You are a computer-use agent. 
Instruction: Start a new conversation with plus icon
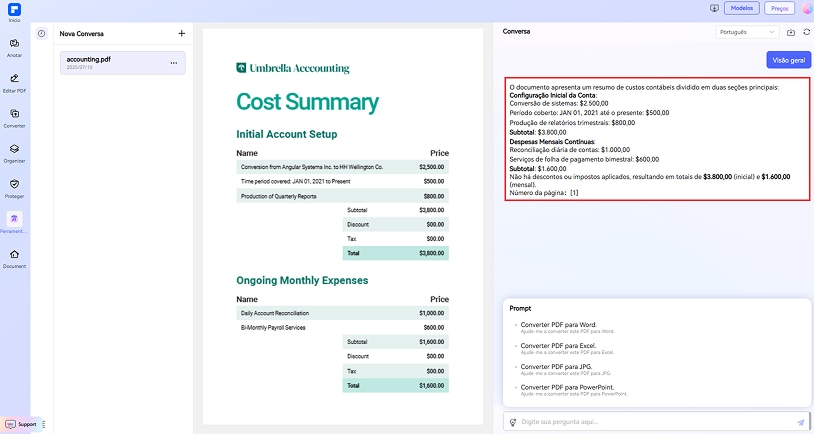click(x=182, y=33)
